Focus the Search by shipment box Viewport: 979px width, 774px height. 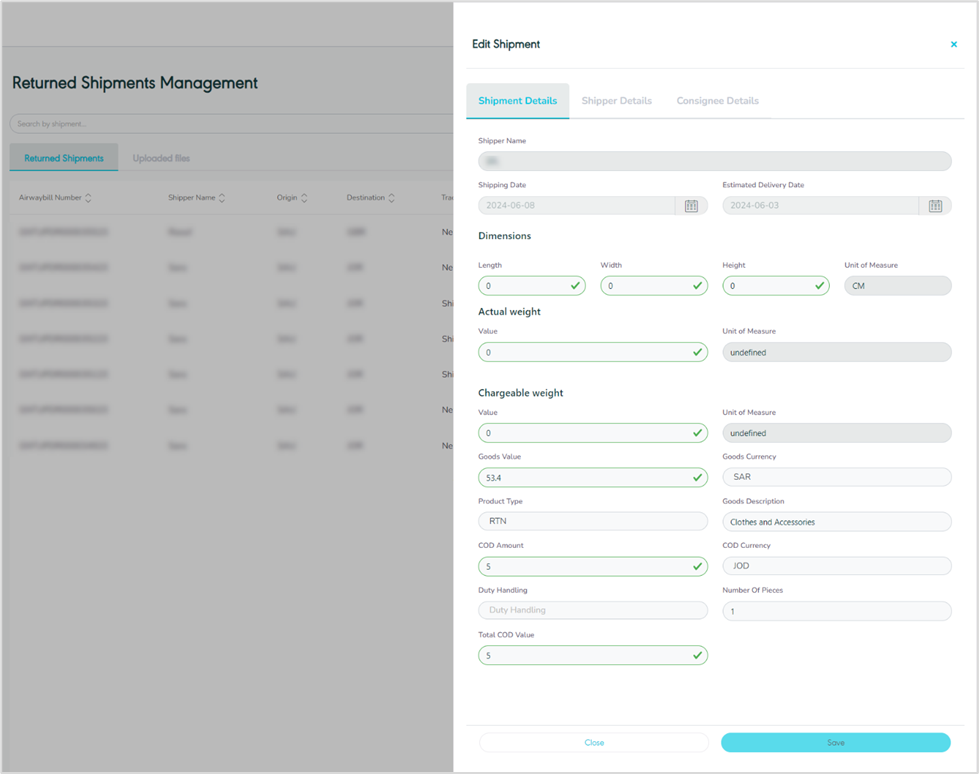[230, 124]
